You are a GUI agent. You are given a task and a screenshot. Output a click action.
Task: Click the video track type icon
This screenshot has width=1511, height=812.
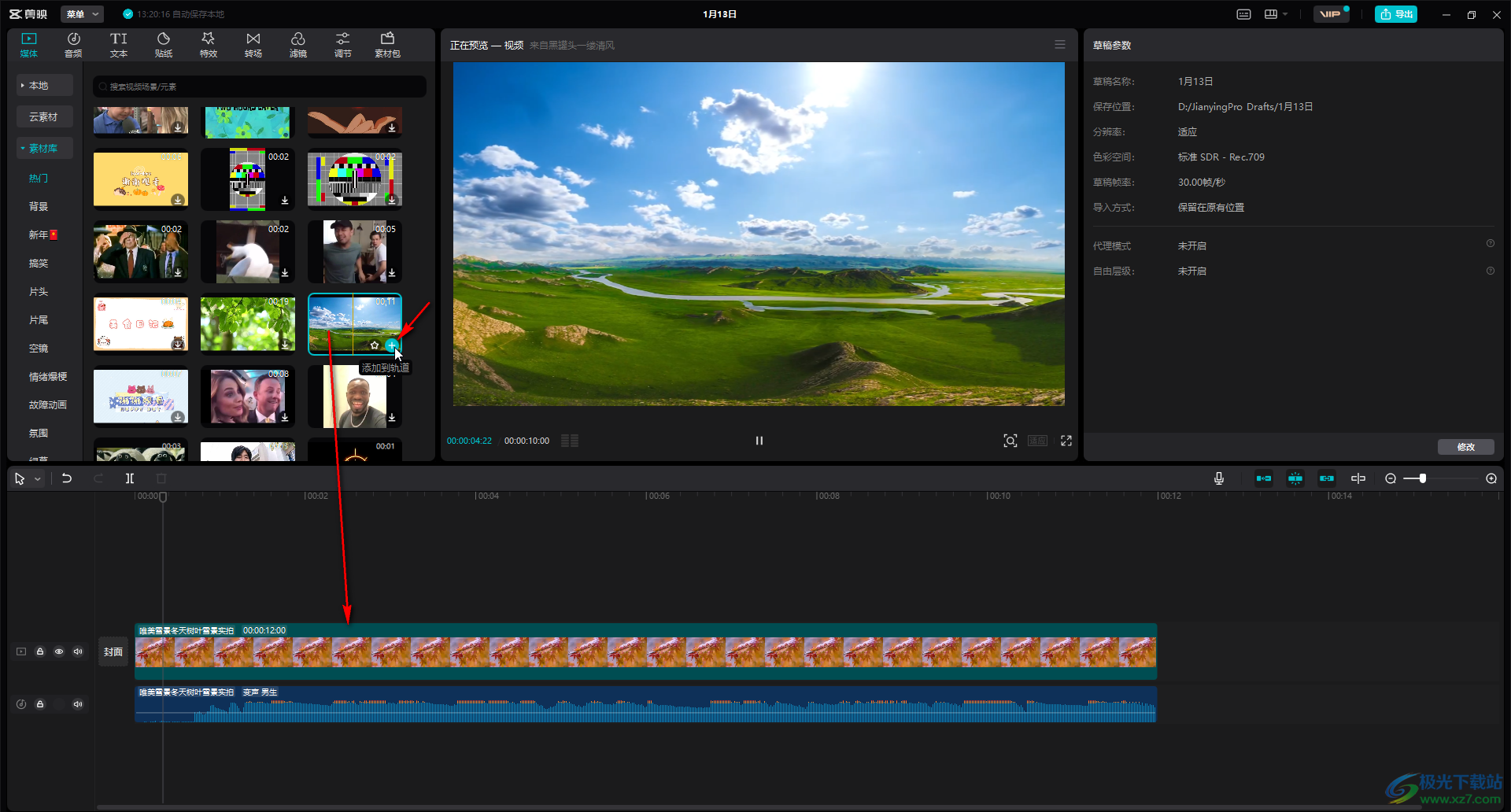click(21, 651)
